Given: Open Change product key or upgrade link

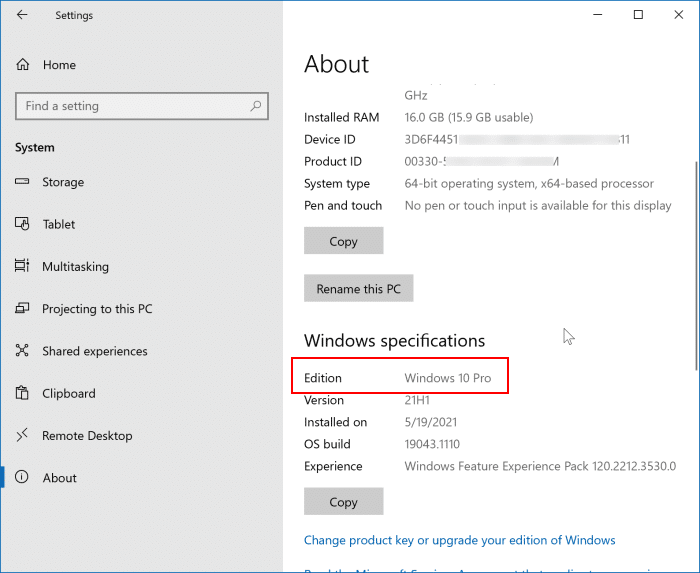Looking at the screenshot, I should (x=459, y=540).
